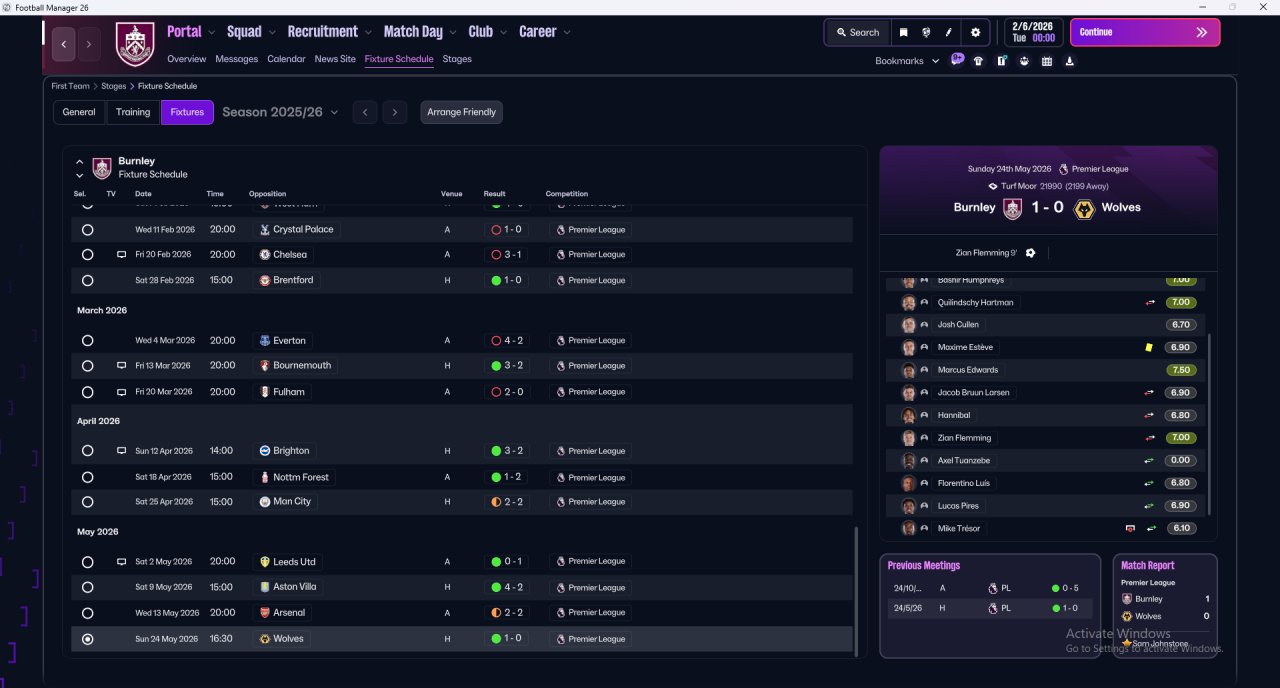Switch to the Training tab
This screenshot has height=688, width=1280.
133,112
